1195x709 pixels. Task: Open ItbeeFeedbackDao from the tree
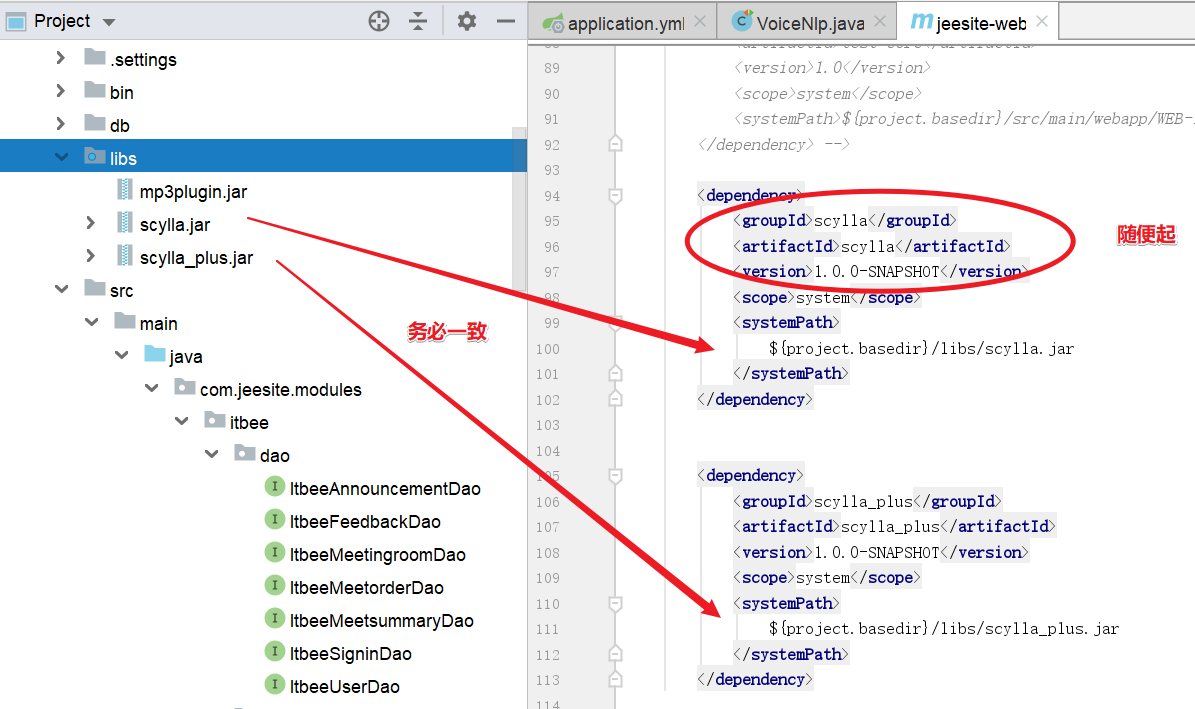(x=365, y=521)
